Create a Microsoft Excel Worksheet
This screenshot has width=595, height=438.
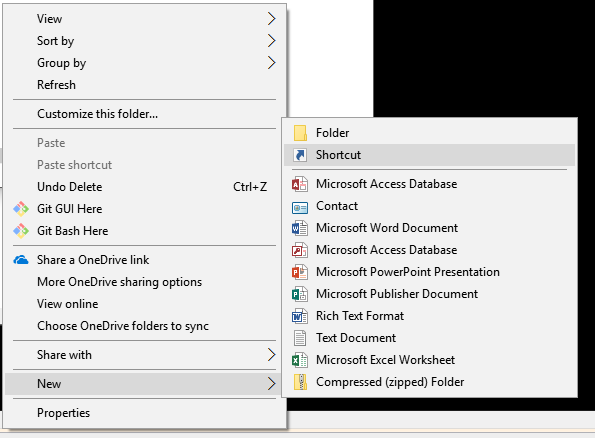(x=430, y=360)
